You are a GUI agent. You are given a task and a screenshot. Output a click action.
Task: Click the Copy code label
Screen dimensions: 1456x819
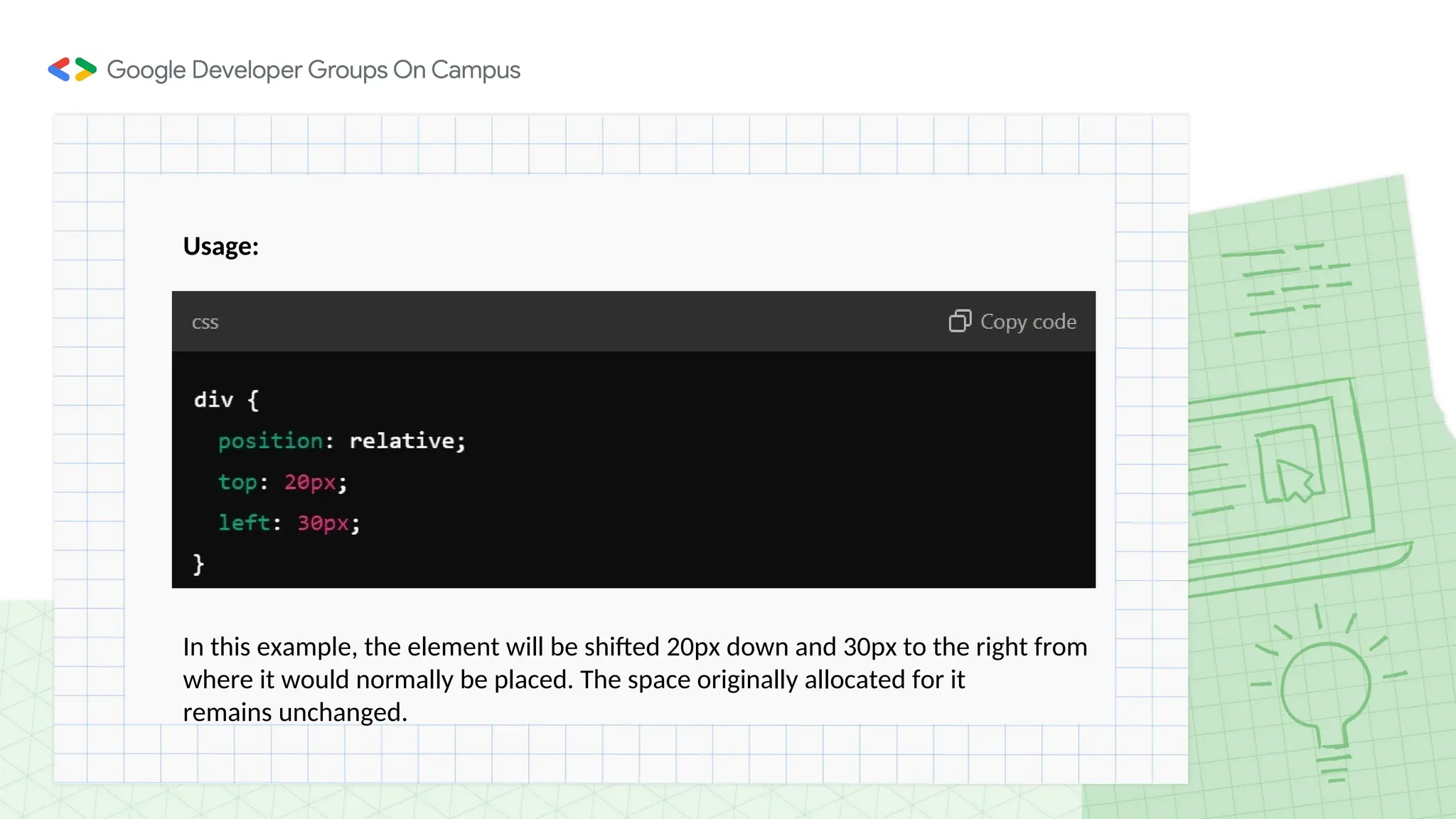(1028, 322)
